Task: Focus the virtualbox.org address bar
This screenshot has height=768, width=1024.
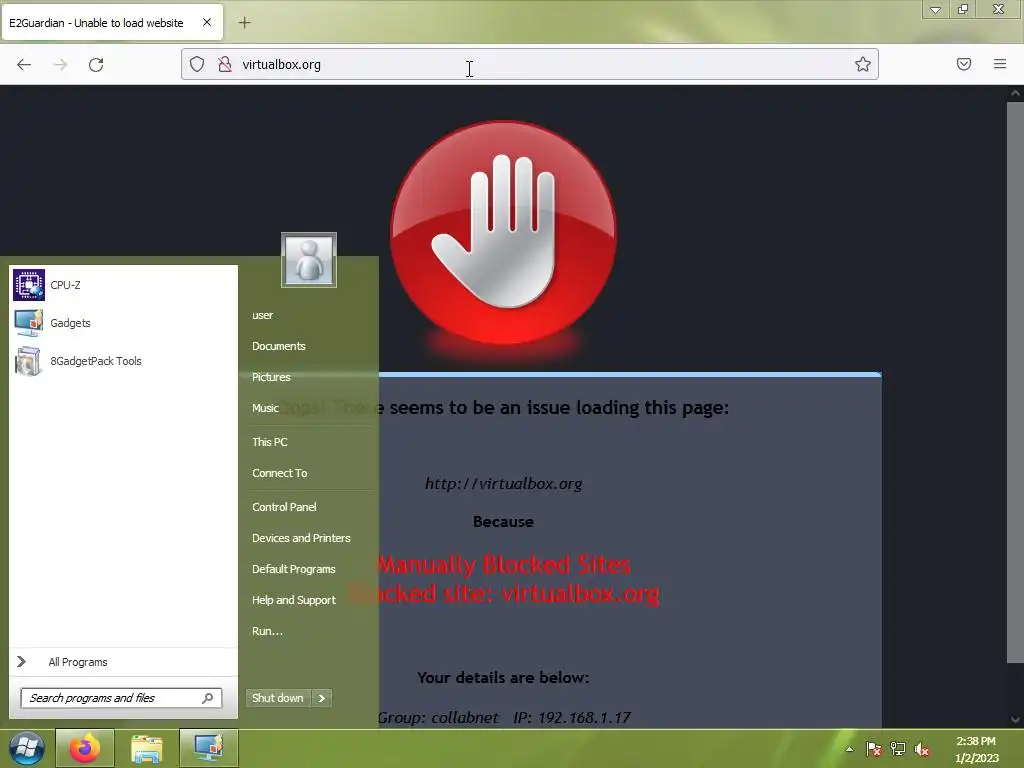Action: [530, 64]
